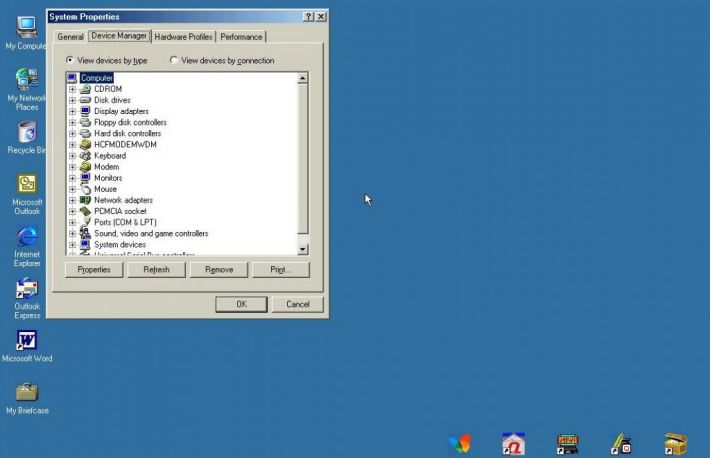Click the Properties button
This screenshot has height=458, width=710.
click(94, 270)
